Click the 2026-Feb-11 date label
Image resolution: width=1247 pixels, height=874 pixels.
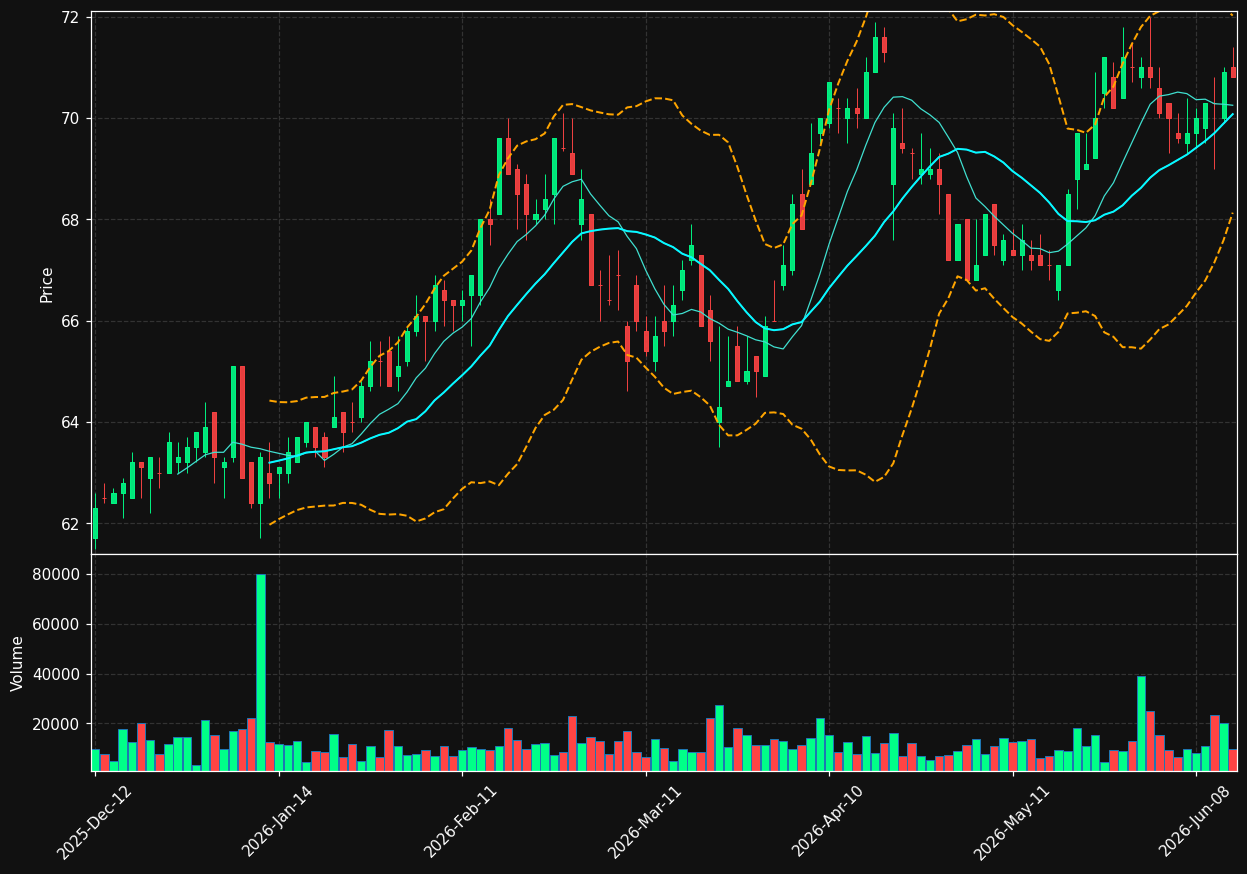point(460,822)
